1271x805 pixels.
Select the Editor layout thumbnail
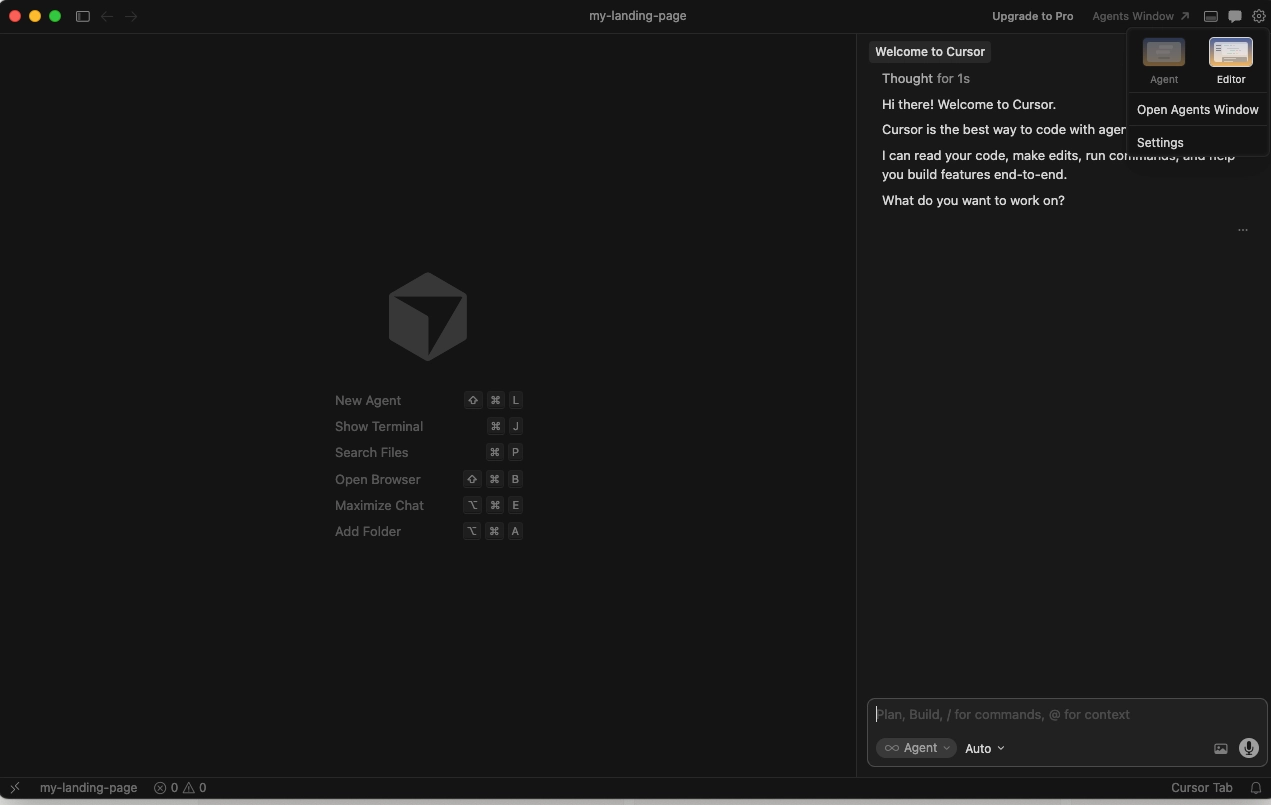(1231, 52)
